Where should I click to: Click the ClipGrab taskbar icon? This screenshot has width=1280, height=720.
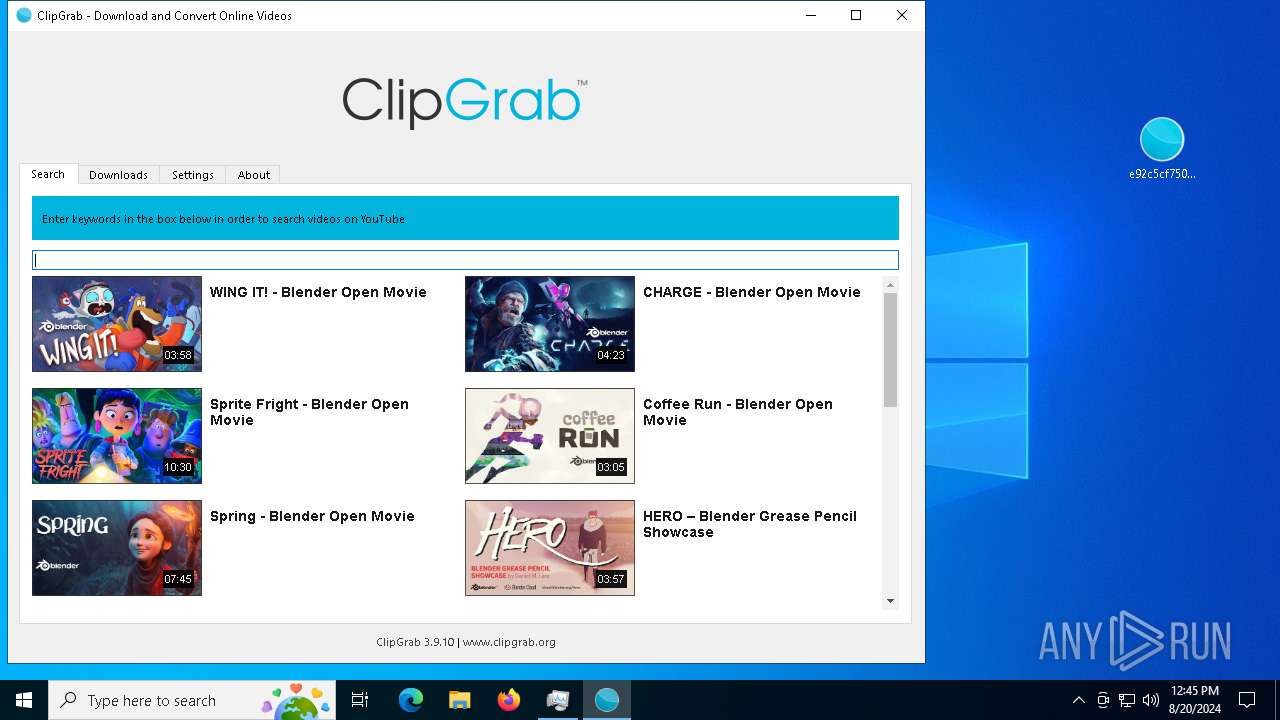coord(607,700)
